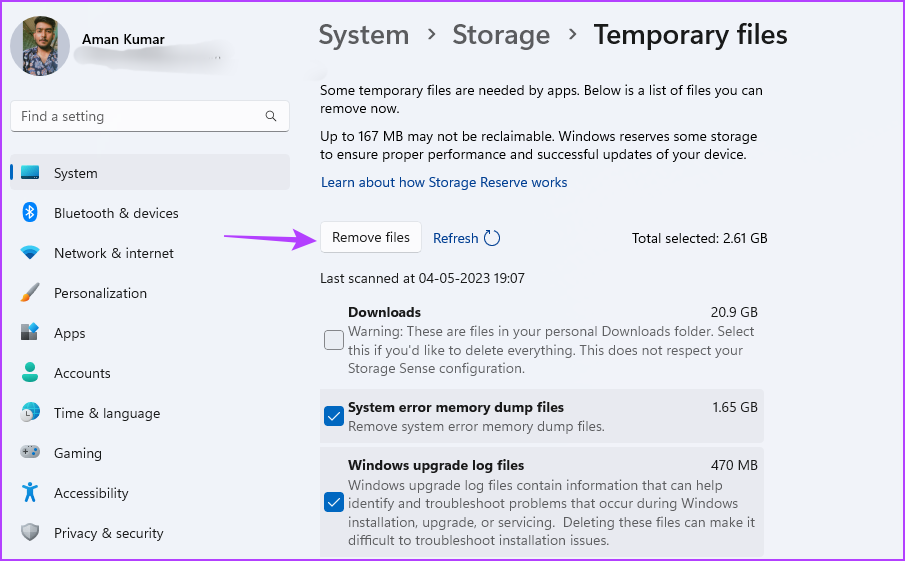Click the Aman Kumar account name
The image size is (905, 561).
123,39
